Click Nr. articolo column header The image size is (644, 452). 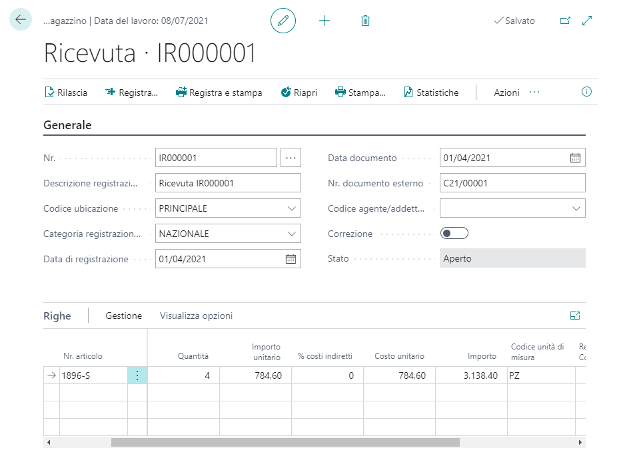(83, 356)
